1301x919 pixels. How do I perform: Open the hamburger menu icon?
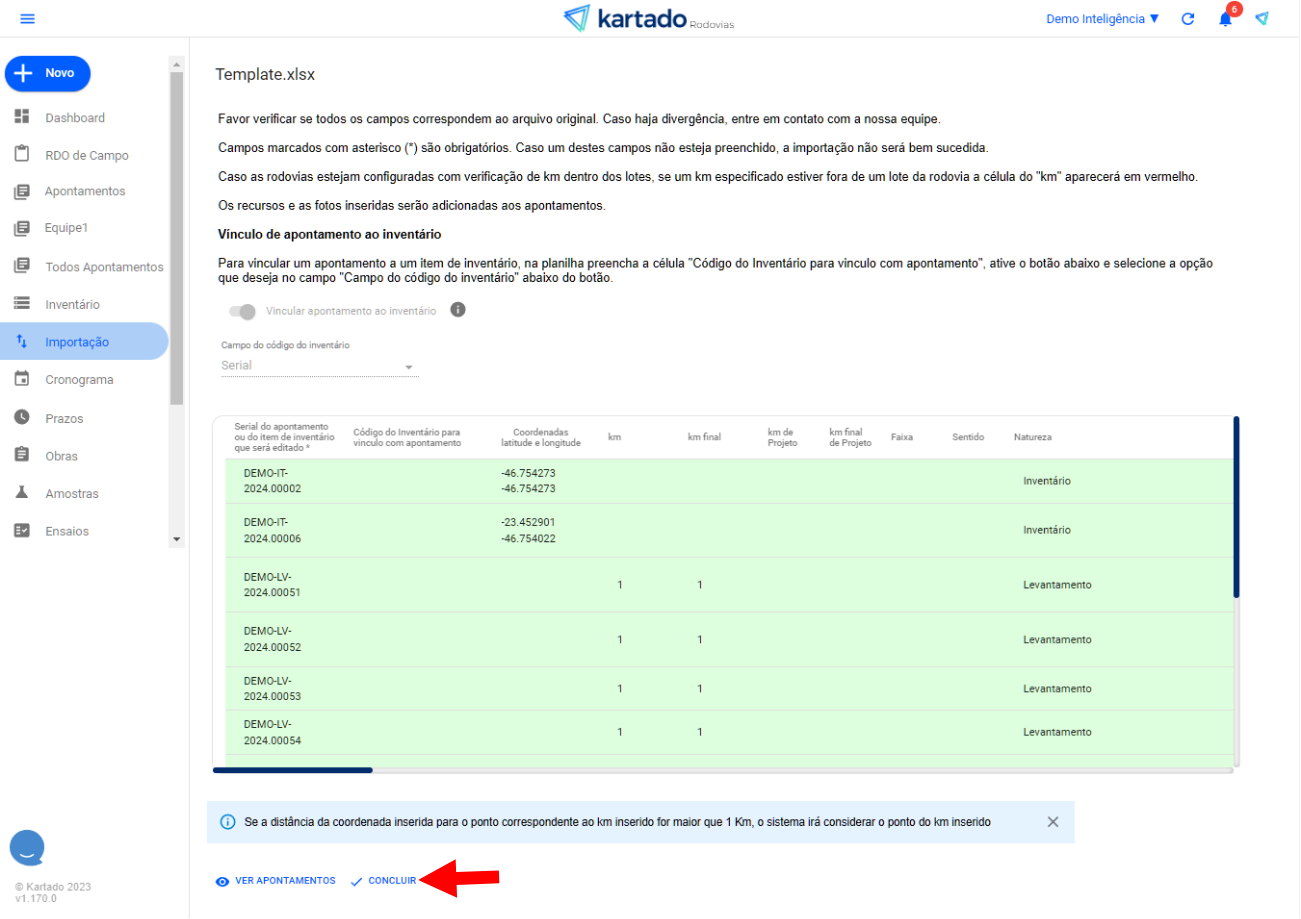[x=27, y=19]
